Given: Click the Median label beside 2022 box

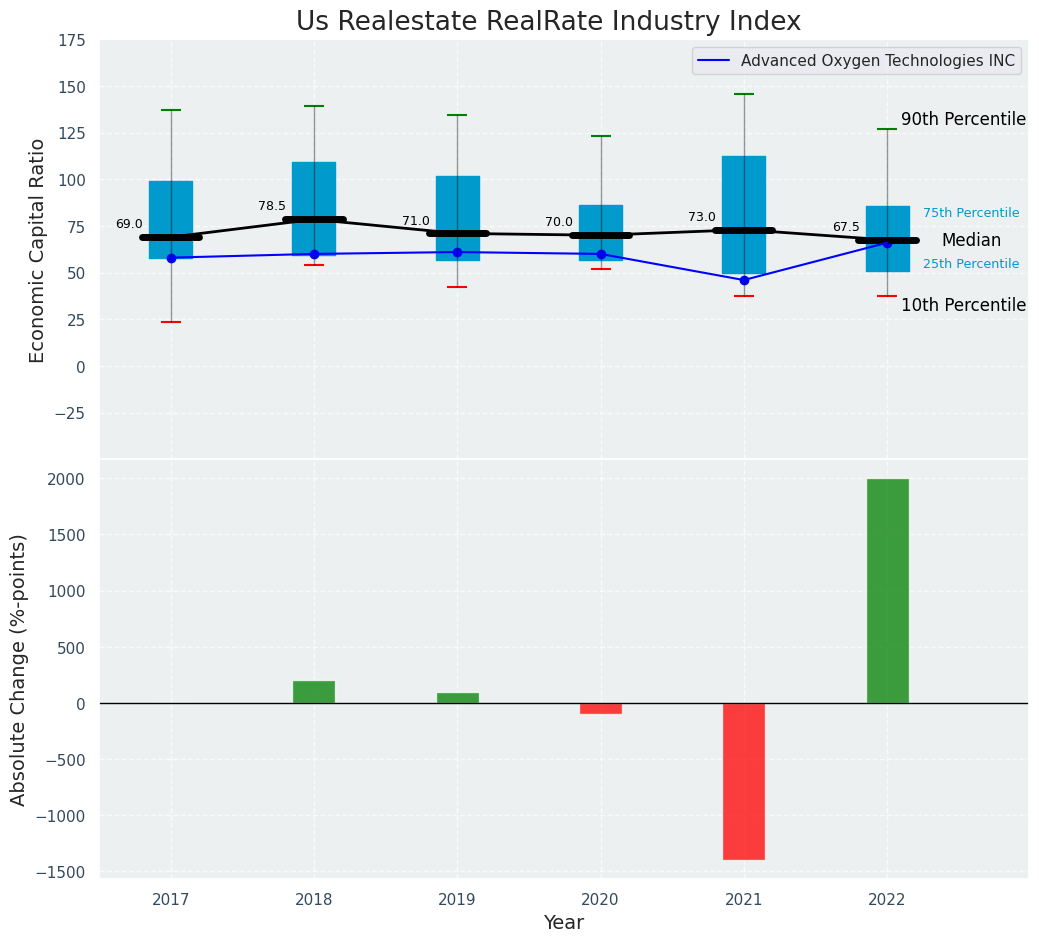Looking at the screenshot, I should tap(970, 241).
